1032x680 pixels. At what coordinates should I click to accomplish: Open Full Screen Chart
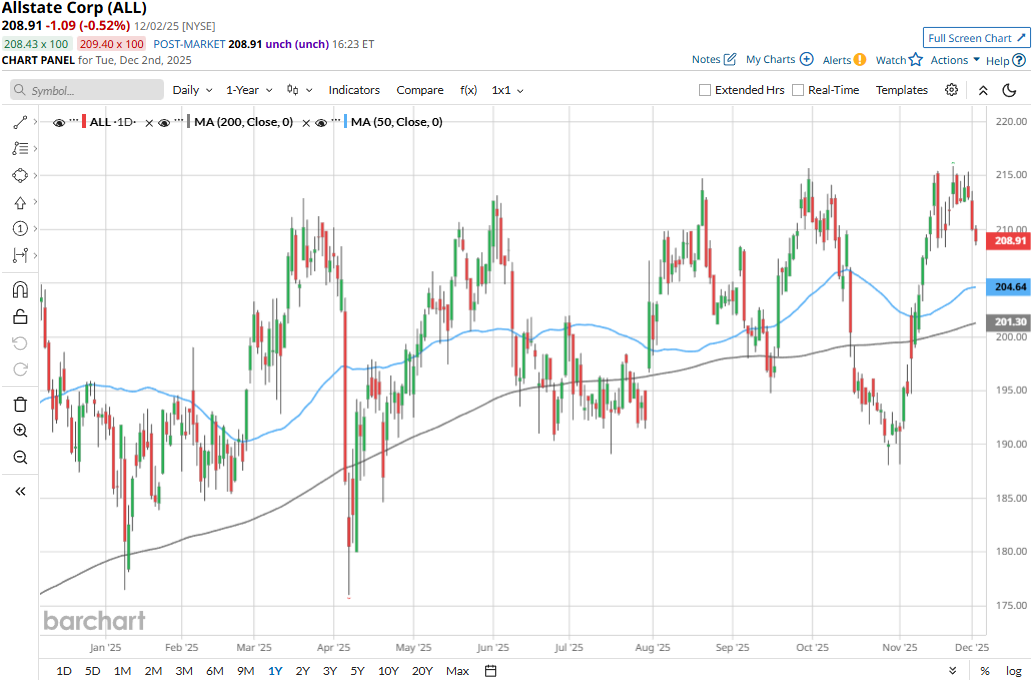(976, 38)
